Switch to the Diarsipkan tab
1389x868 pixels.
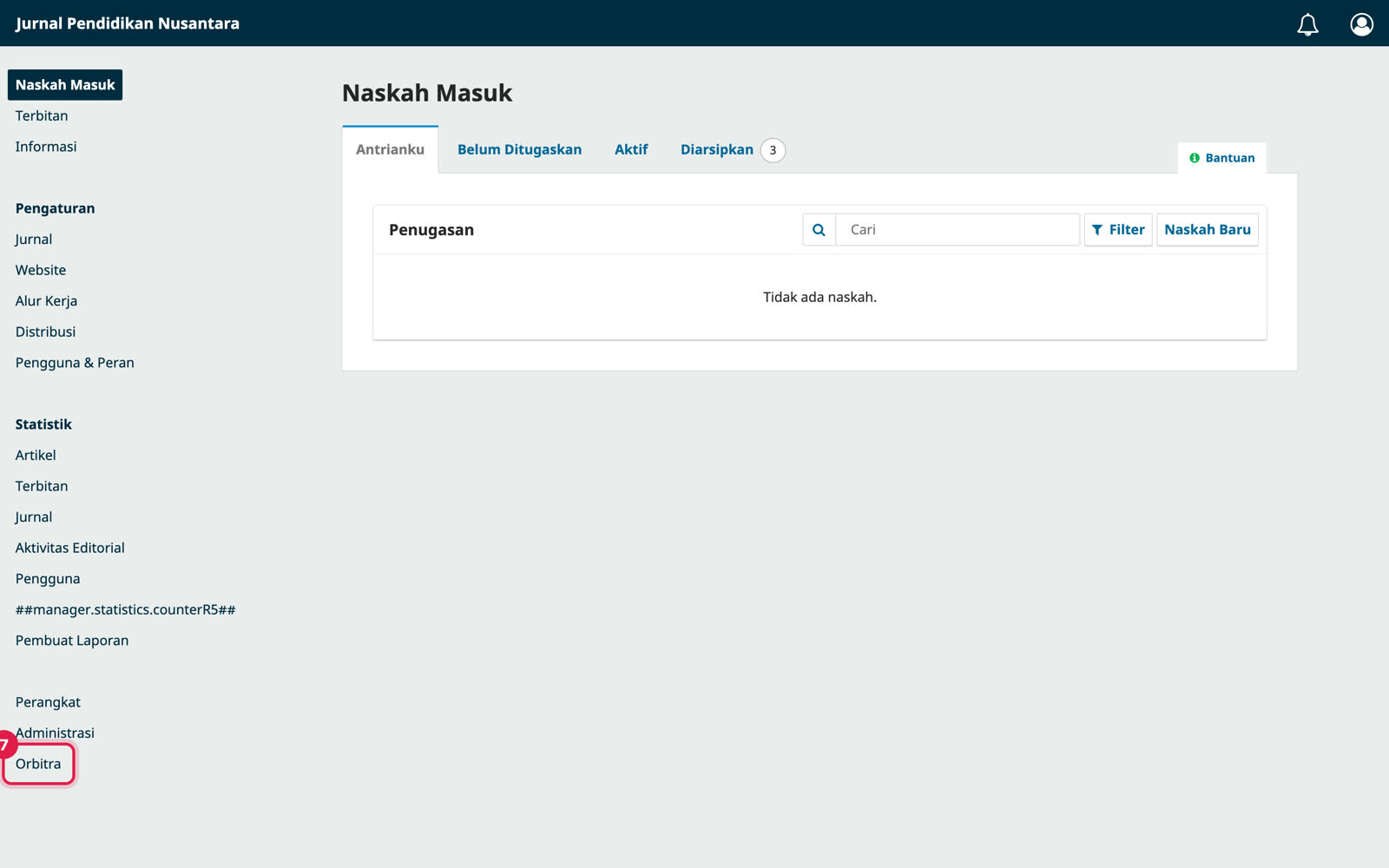733,149
